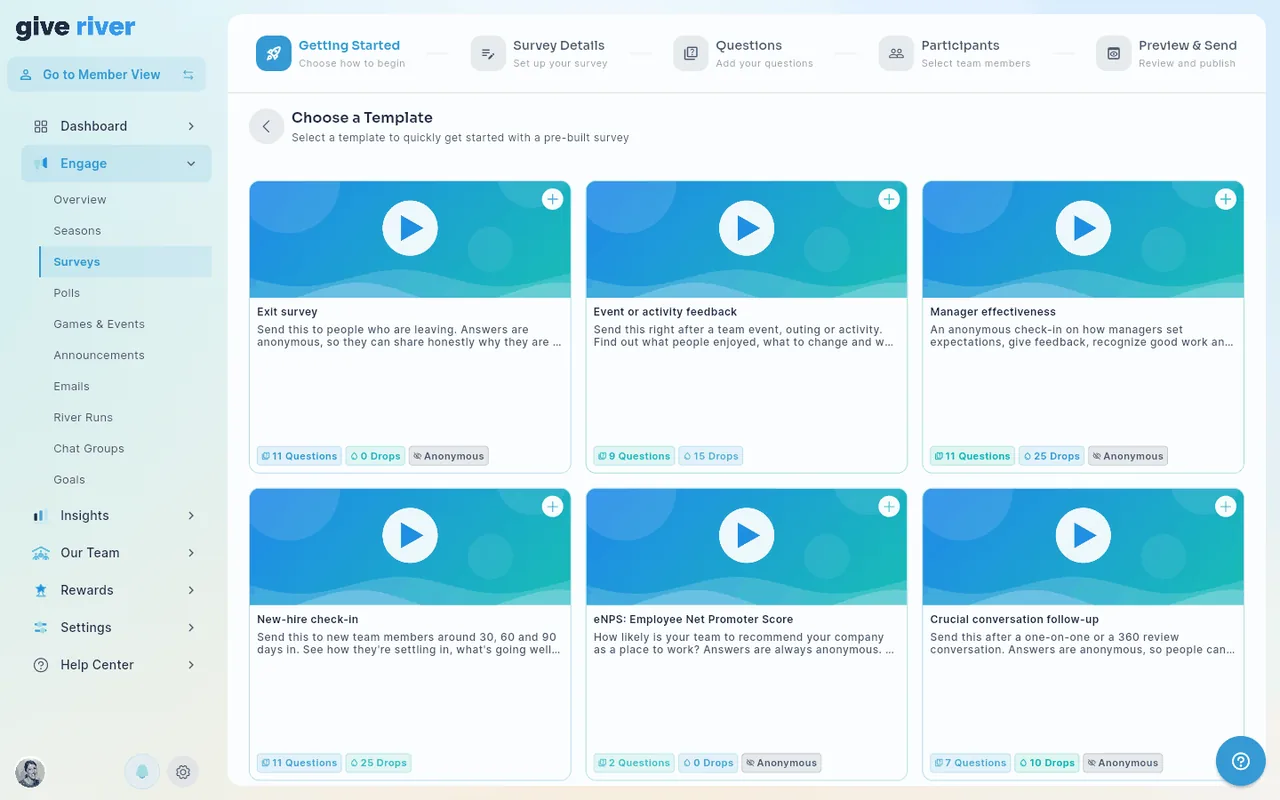Play the New-hire check-in template preview

410,536
